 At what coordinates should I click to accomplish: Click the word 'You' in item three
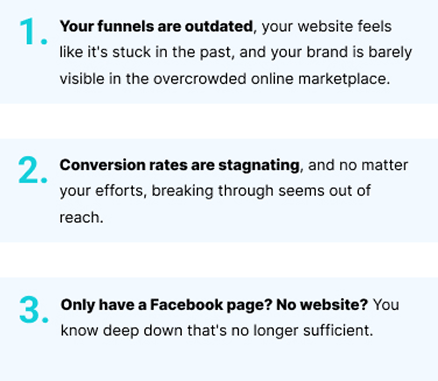pyautogui.click(x=386, y=305)
